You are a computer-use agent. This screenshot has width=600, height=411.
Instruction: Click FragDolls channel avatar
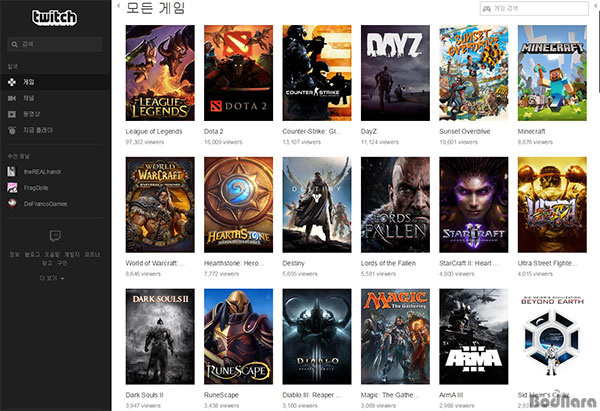tap(12, 188)
